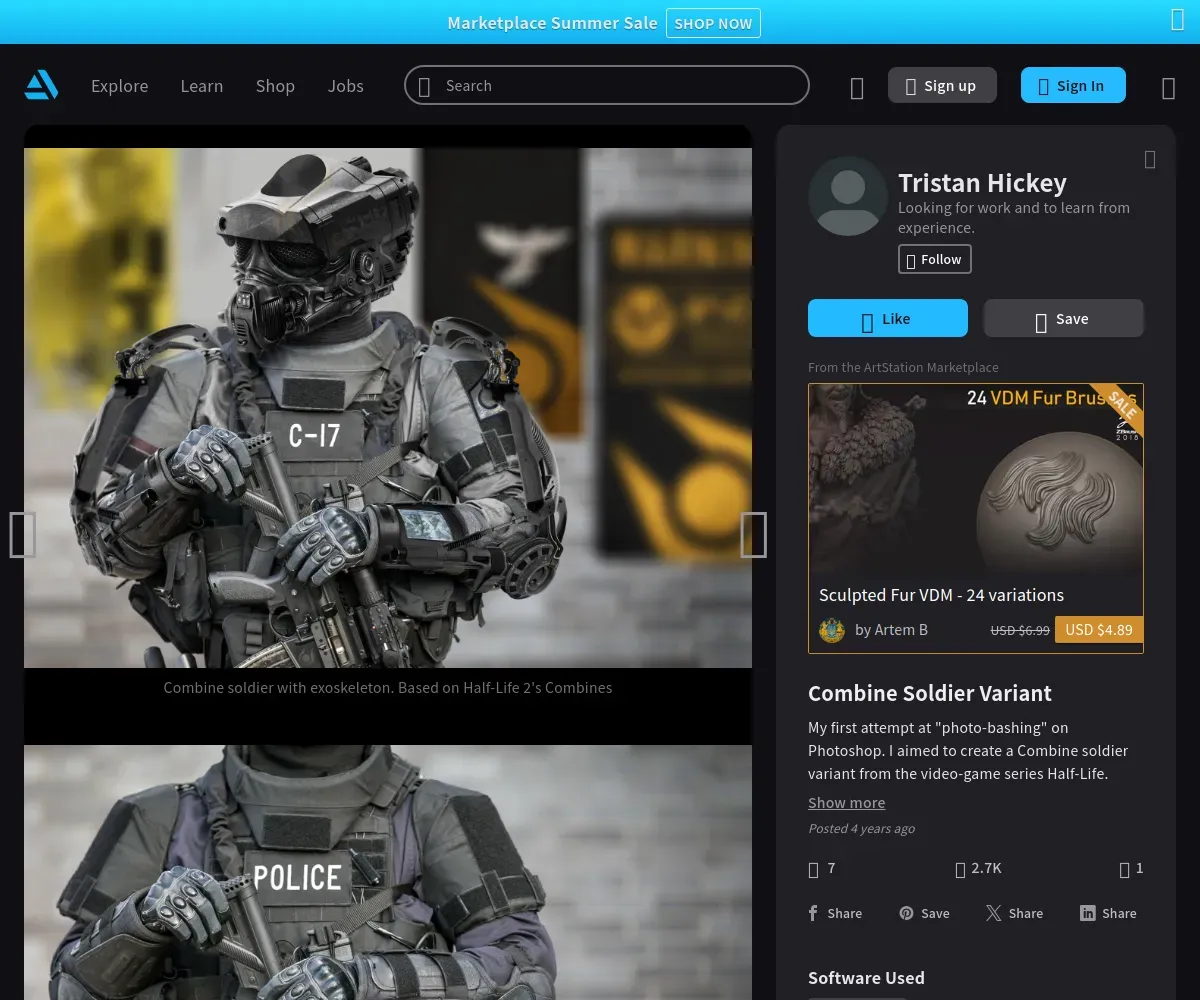Viewport: 1200px width, 1000px height.
Task: Open Tristan Hickey's profile avatar
Action: point(848,196)
